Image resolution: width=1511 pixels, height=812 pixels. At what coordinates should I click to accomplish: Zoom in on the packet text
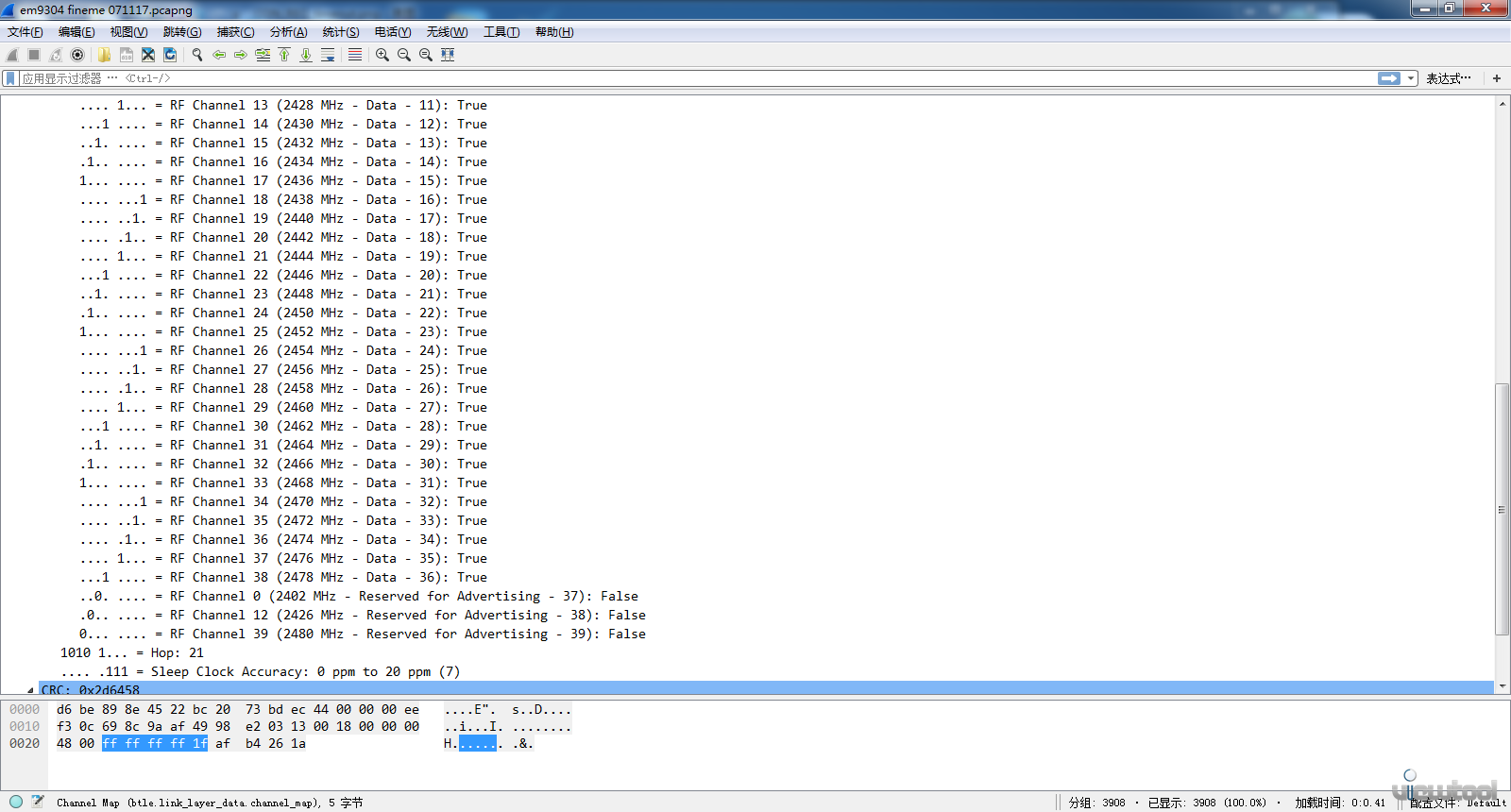pos(382,55)
